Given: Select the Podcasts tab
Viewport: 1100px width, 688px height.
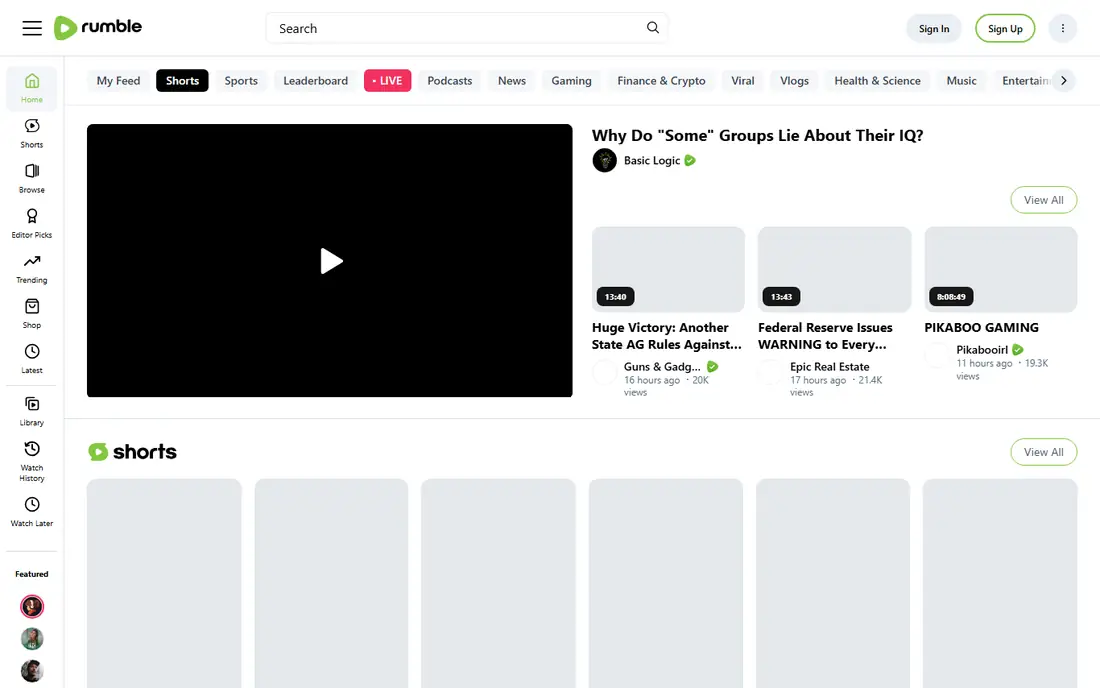Looking at the screenshot, I should (450, 81).
